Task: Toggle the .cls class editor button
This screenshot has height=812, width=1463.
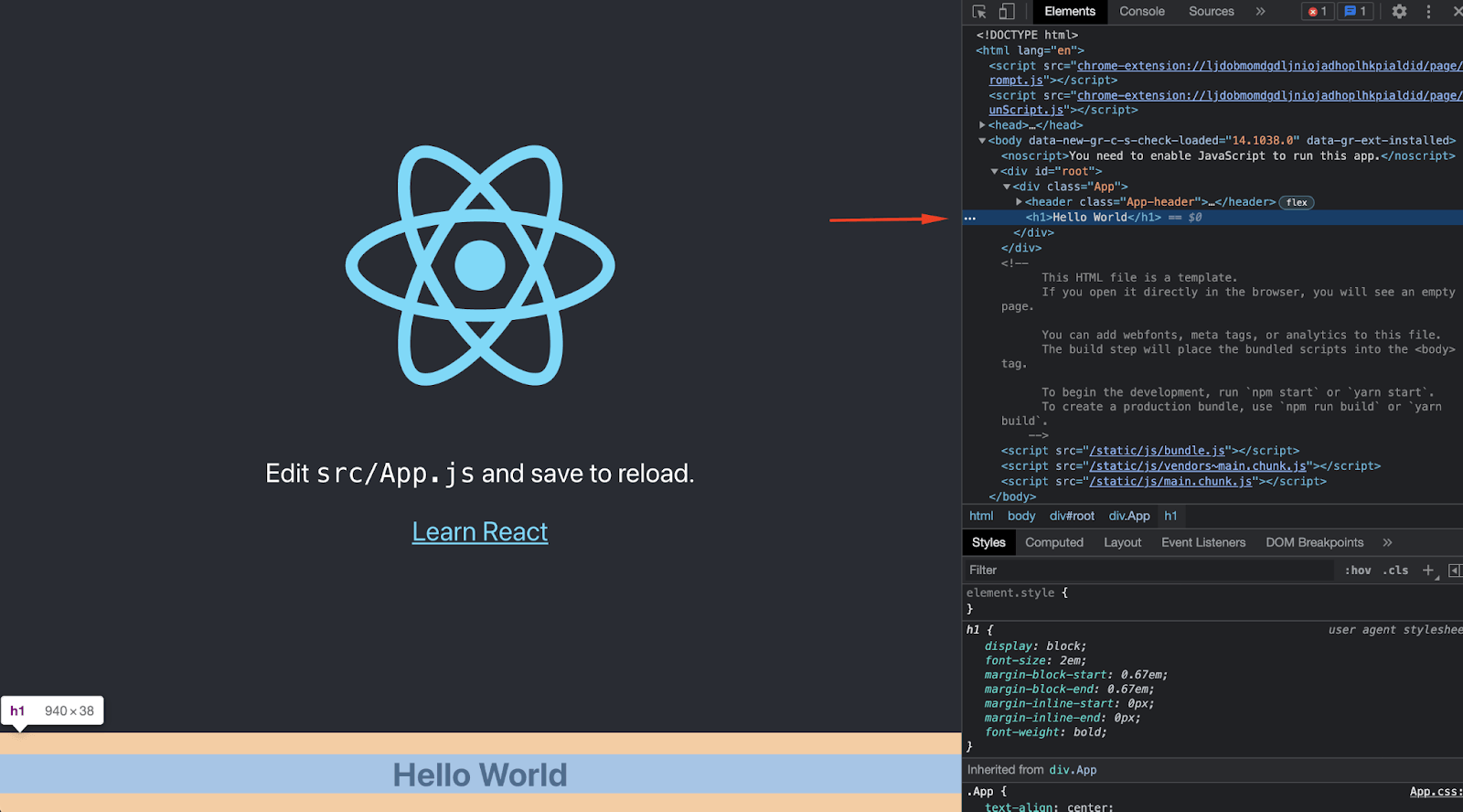Action: pyautogui.click(x=1395, y=570)
